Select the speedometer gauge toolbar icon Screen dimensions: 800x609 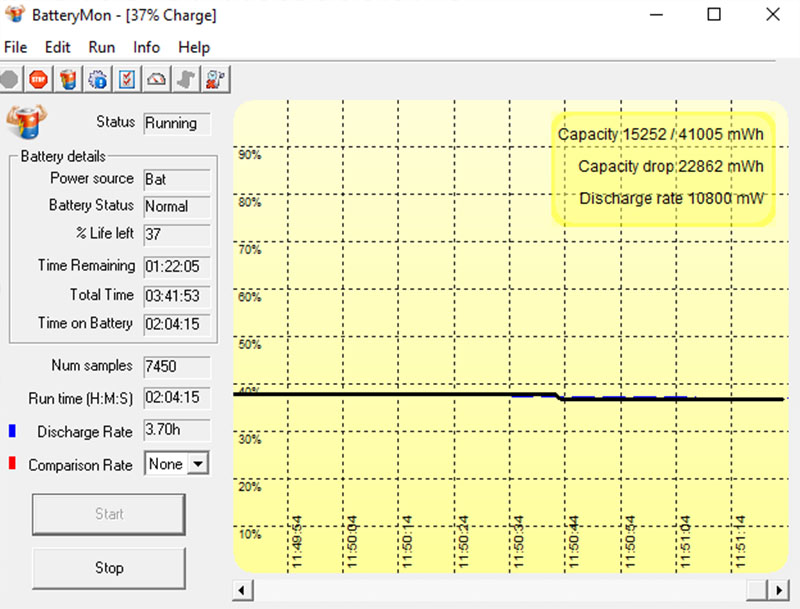point(156,79)
